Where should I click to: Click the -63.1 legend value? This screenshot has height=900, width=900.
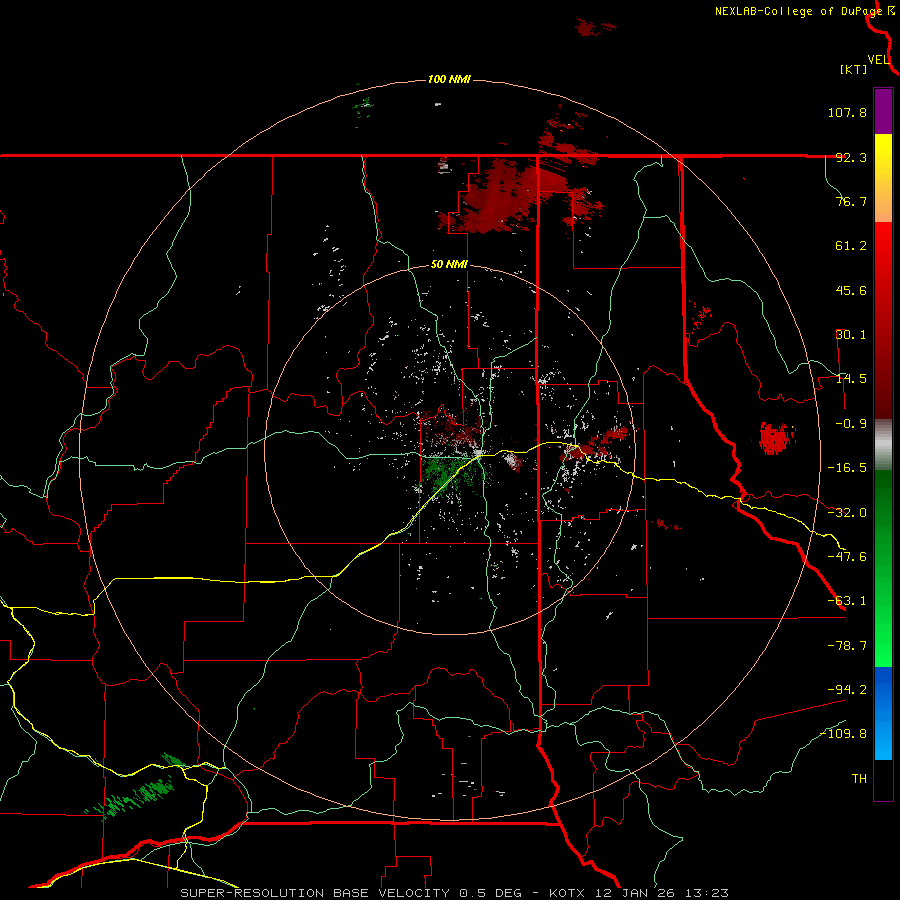(847, 601)
